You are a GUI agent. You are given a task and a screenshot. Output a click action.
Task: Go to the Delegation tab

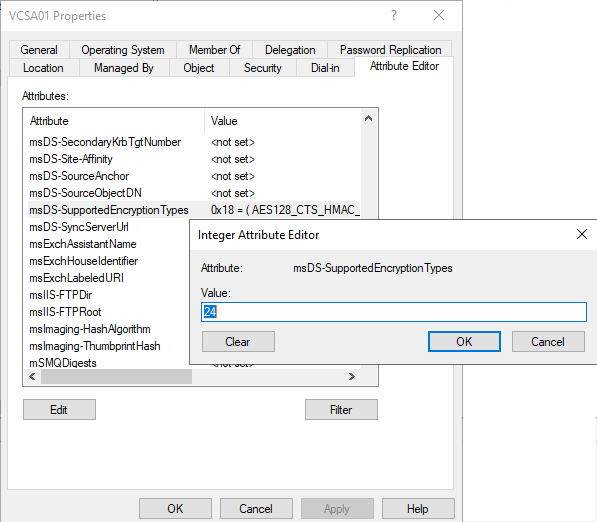click(290, 50)
